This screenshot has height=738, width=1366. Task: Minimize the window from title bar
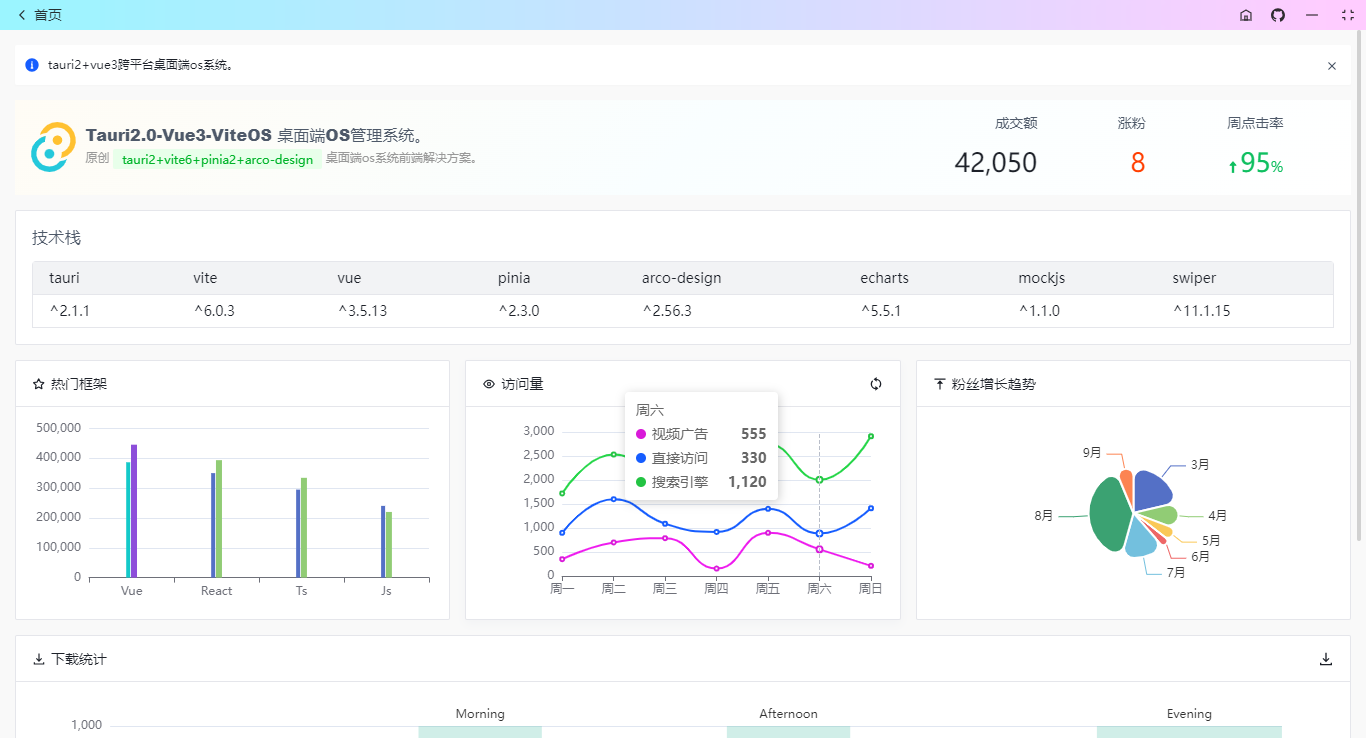click(1312, 15)
